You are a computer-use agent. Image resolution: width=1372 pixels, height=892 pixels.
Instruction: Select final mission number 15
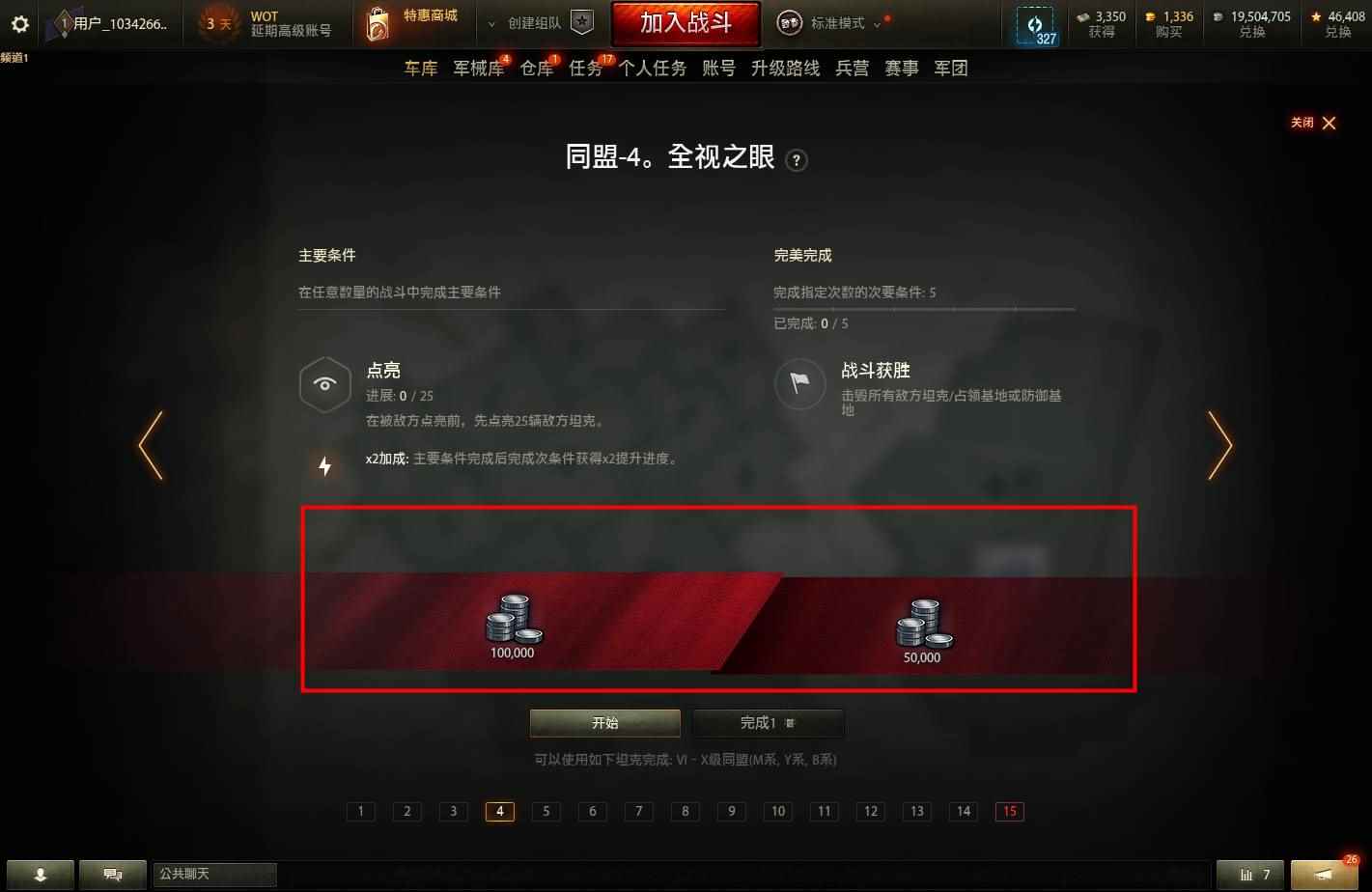point(1010,811)
